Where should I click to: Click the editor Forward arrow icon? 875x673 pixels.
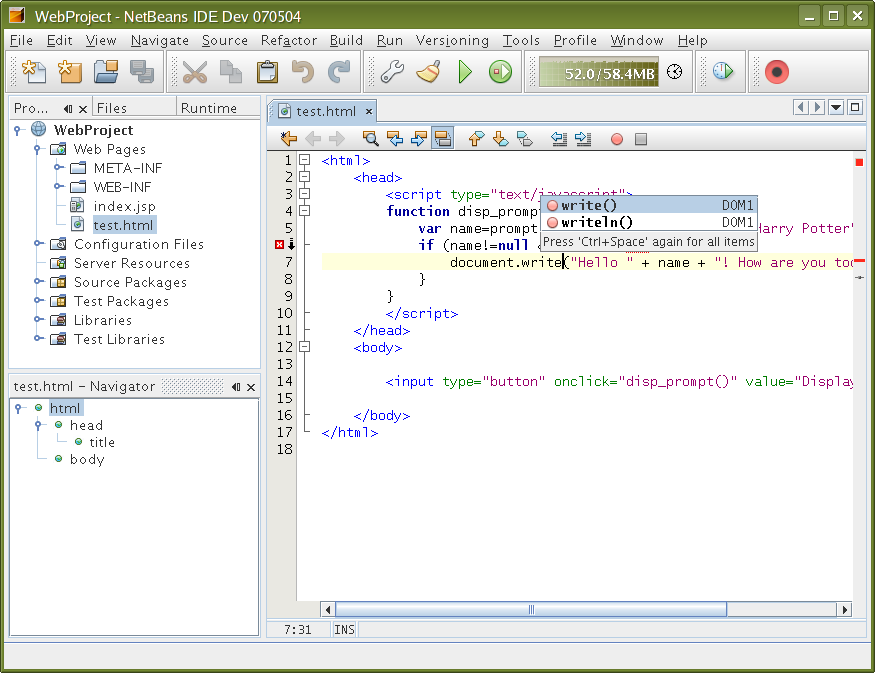point(336,138)
